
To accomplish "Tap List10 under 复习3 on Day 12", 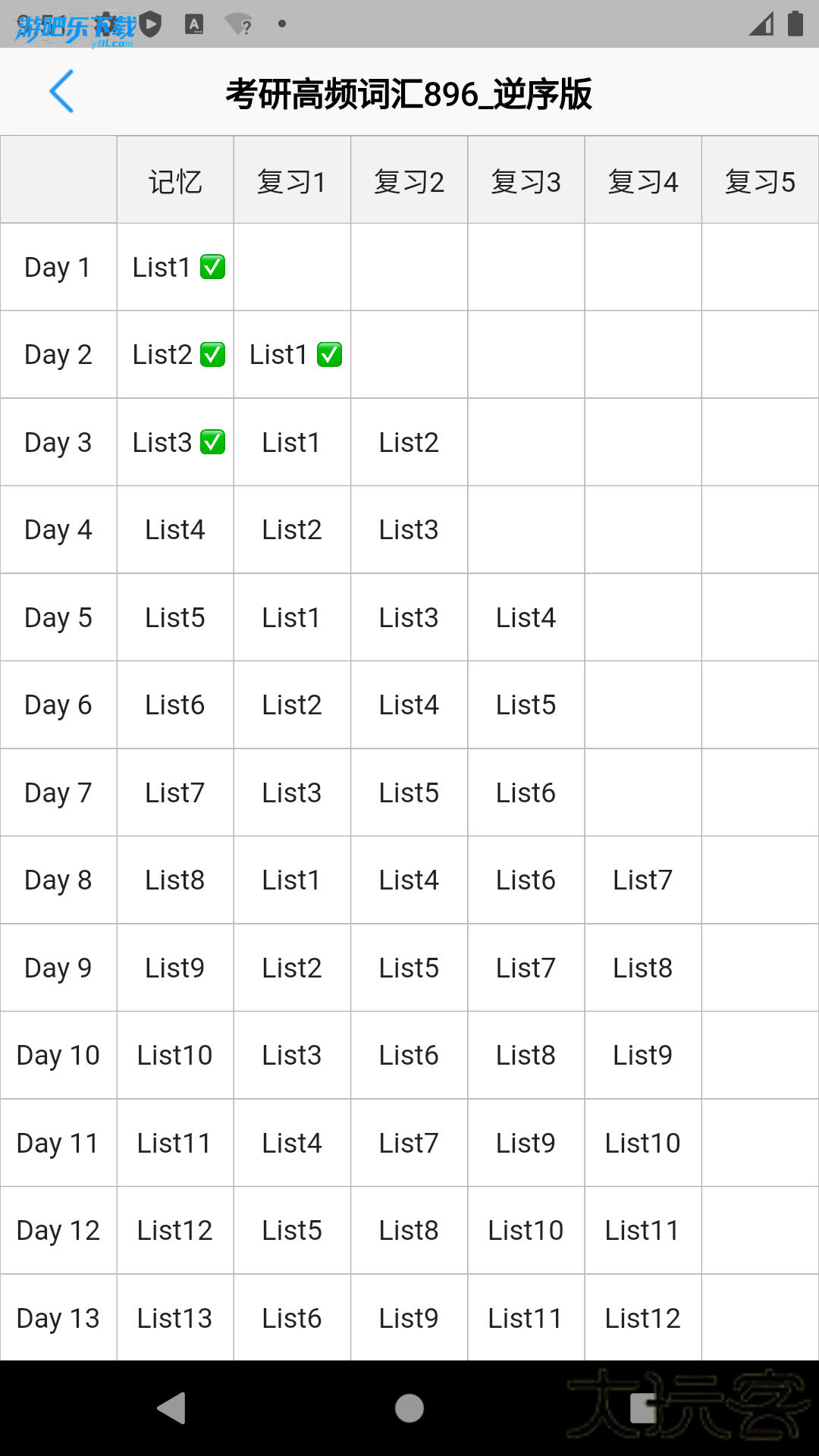I will (x=526, y=1230).
